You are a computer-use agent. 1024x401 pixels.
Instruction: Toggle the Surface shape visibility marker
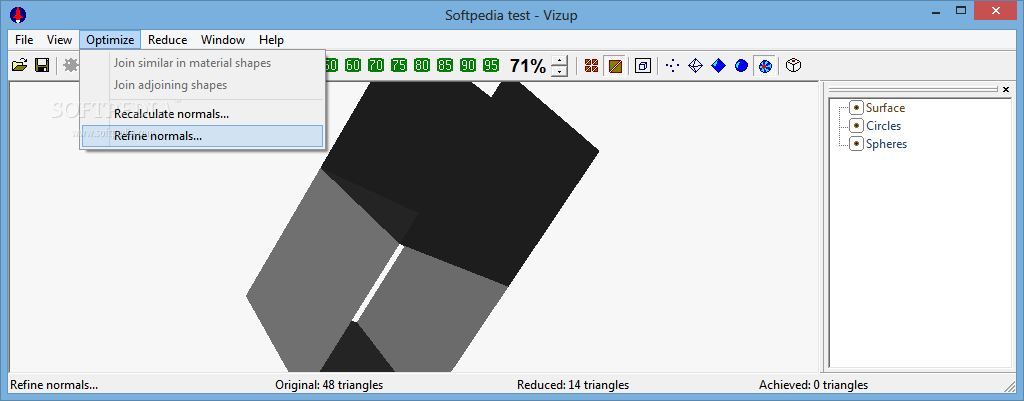coord(856,108)
